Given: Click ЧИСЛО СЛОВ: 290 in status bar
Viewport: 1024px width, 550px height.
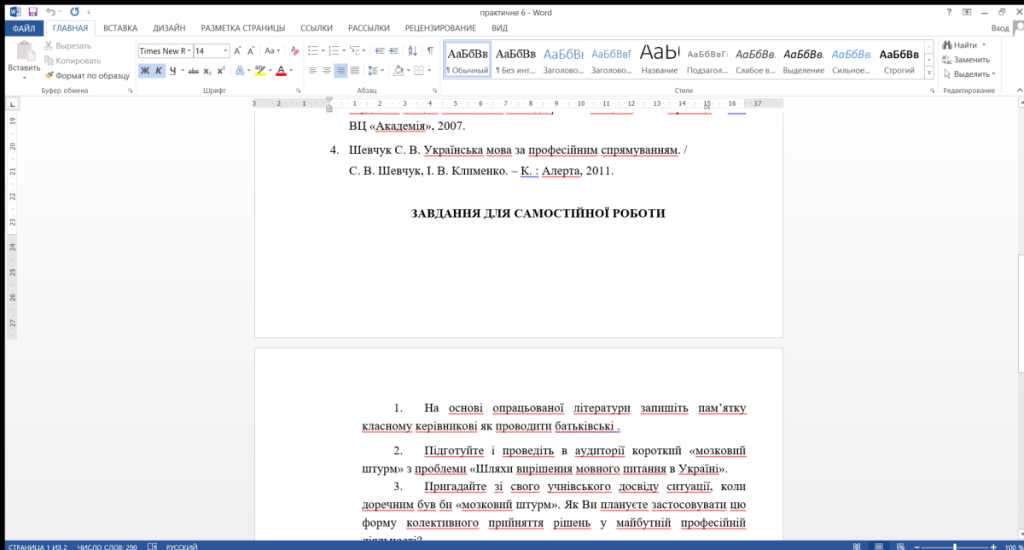Looking at the screenshot, I should coord(107,547).
